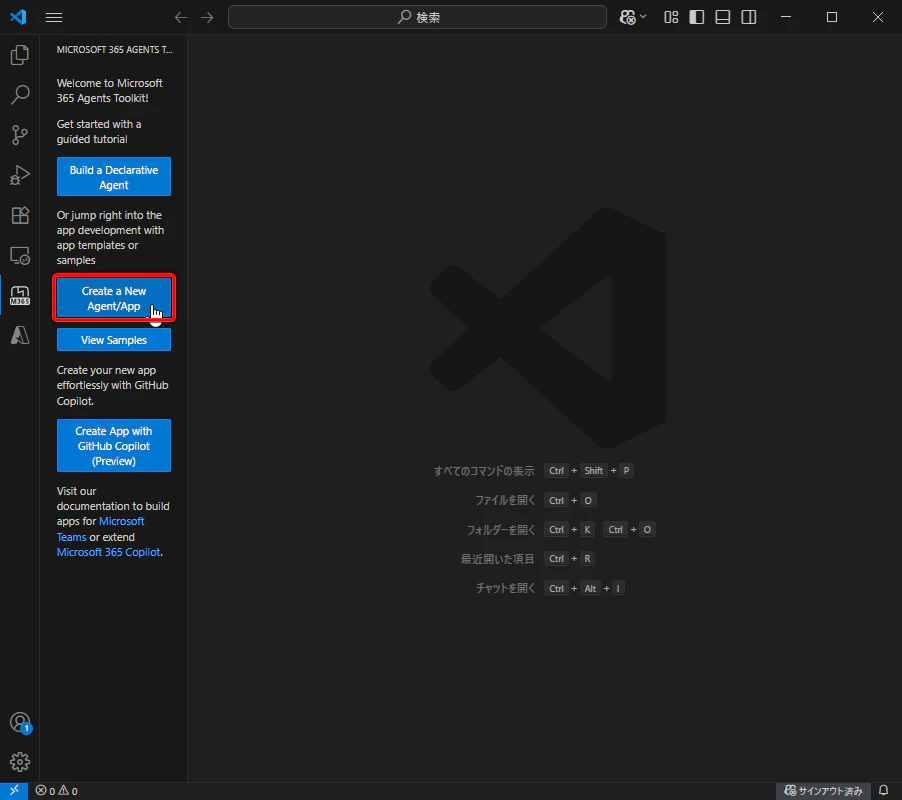Open the Search view in activity bar
Image resolution: width=902 pixels, height=800 pixels.
click(x=20, y=95)
